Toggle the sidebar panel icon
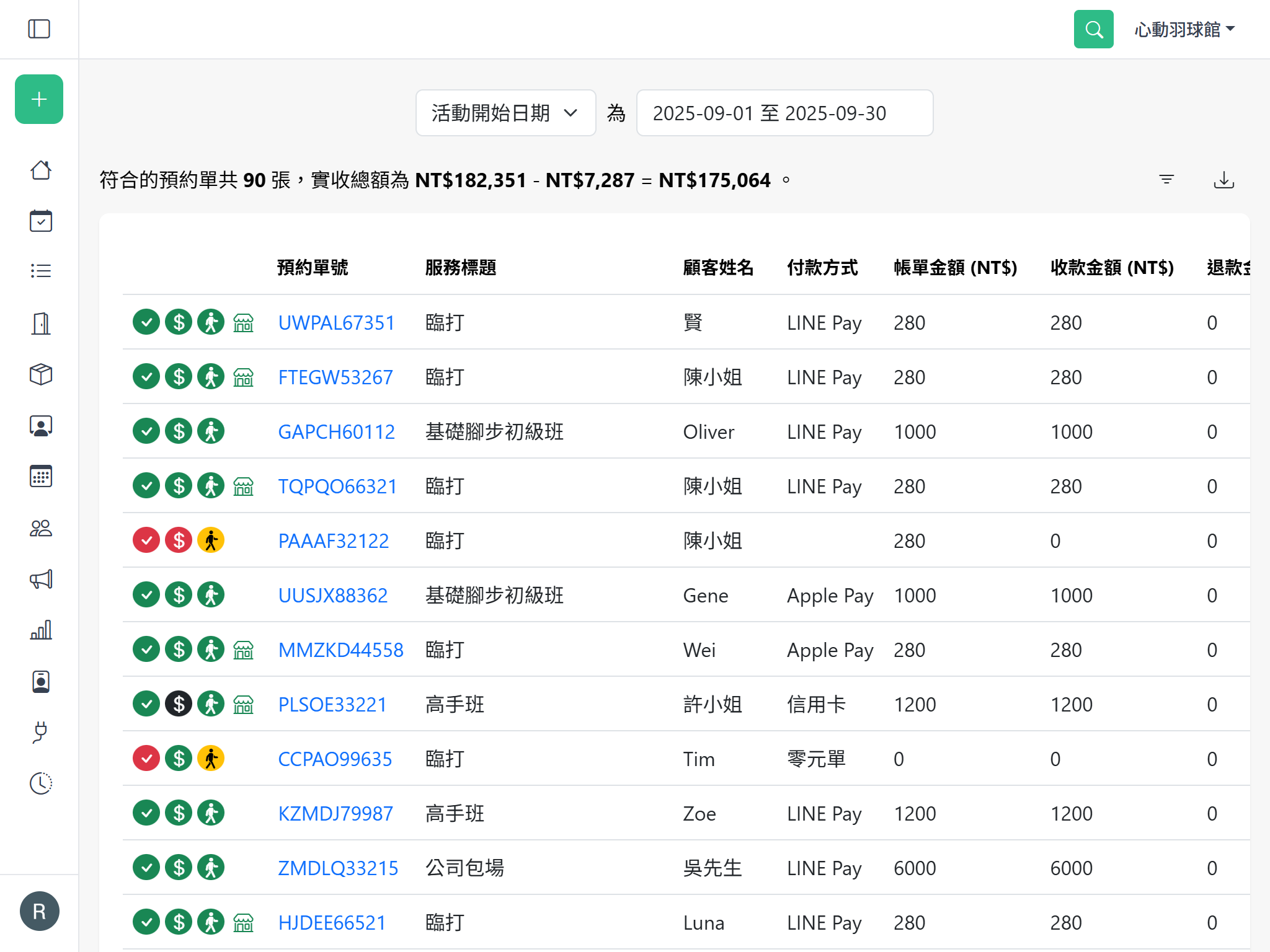 click(x=39, y=29)
